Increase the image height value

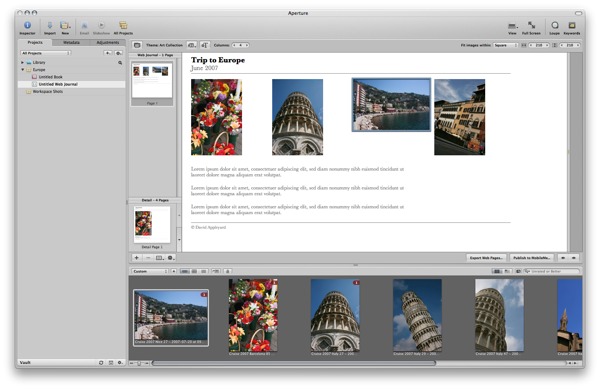tap(578, 45)
